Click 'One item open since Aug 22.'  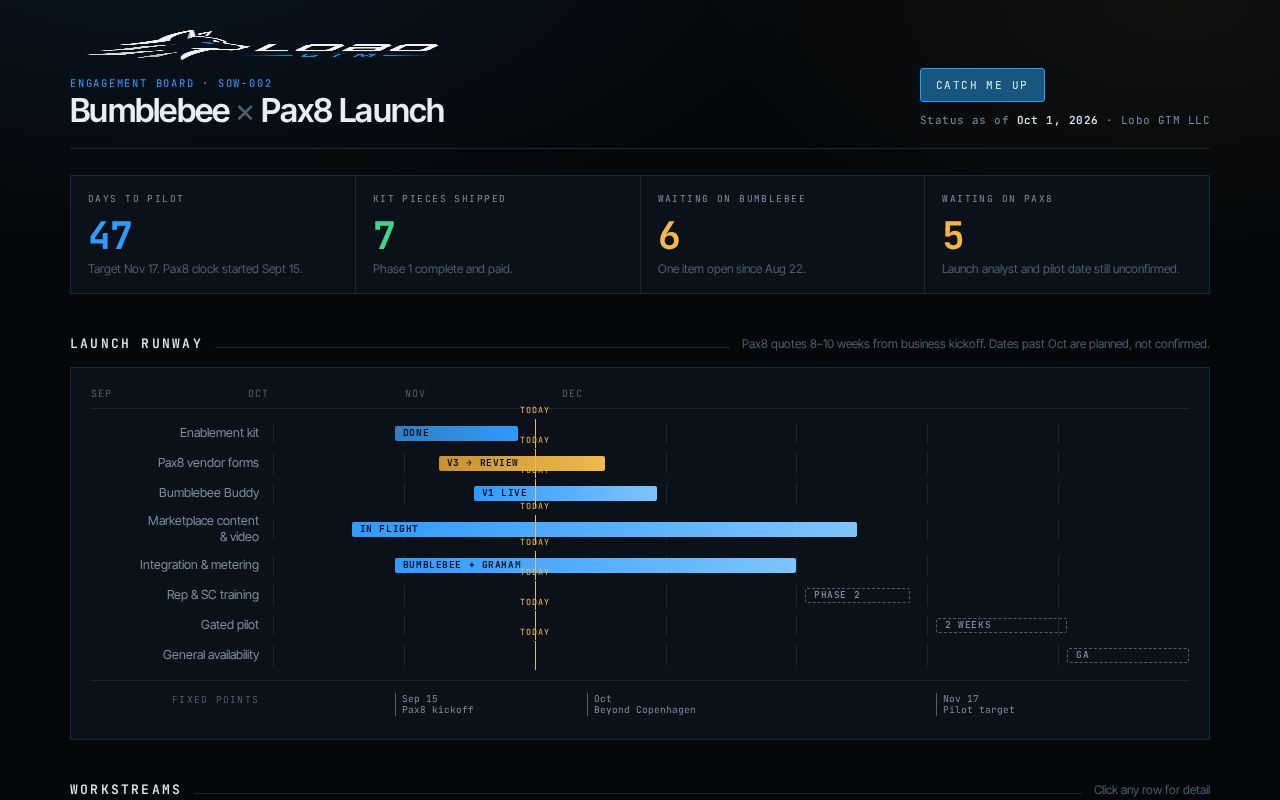(x=731, y=269)
